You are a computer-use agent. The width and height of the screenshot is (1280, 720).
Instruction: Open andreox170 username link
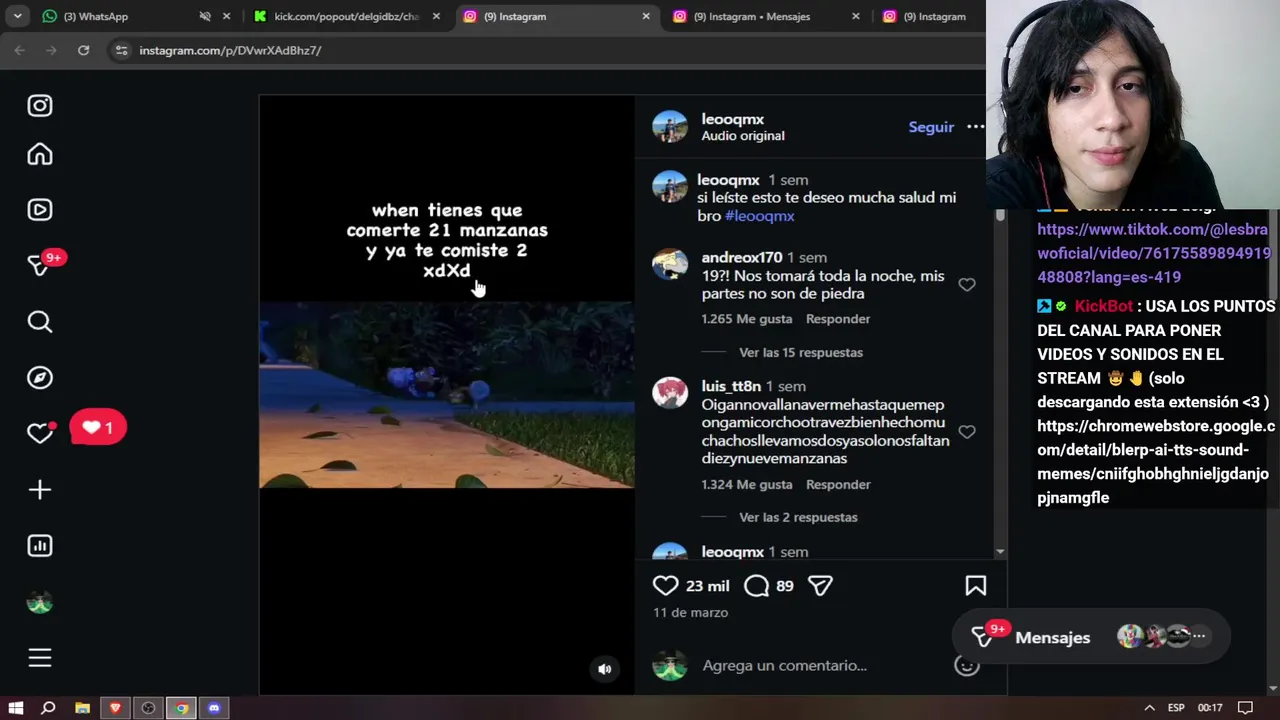pos(742,258)
